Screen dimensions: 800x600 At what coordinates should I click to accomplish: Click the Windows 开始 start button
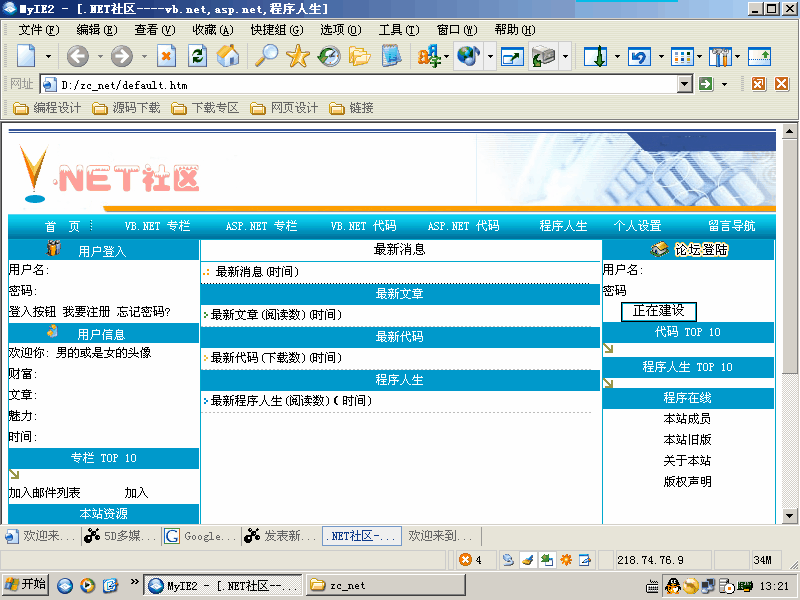click(26, 585)
